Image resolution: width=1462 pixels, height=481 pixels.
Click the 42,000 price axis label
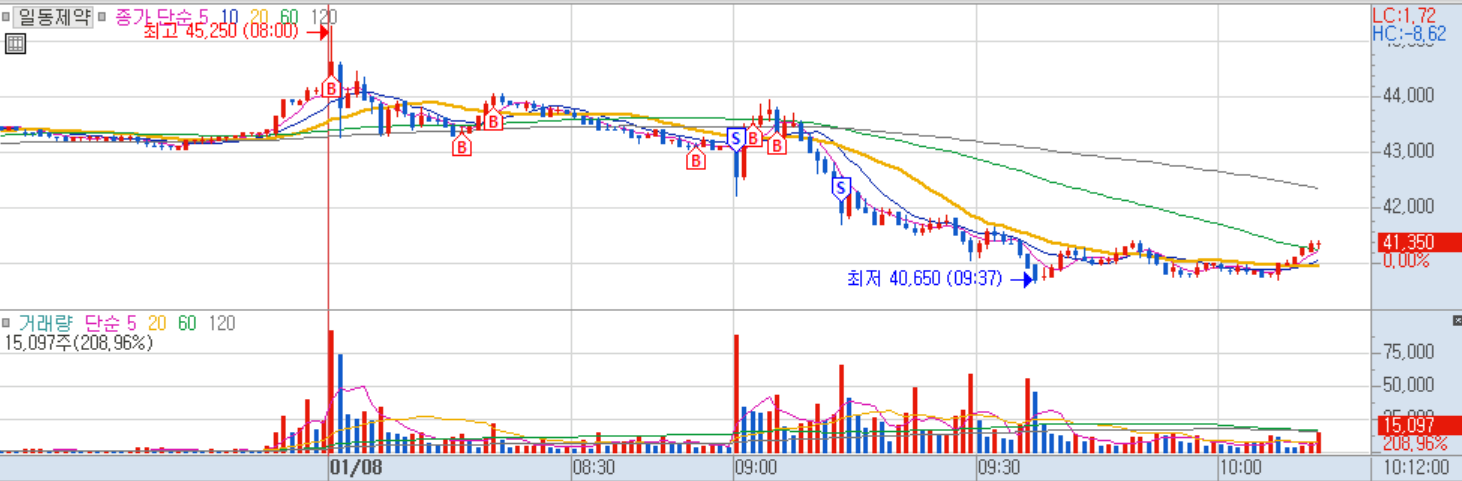click(1411, 206)
